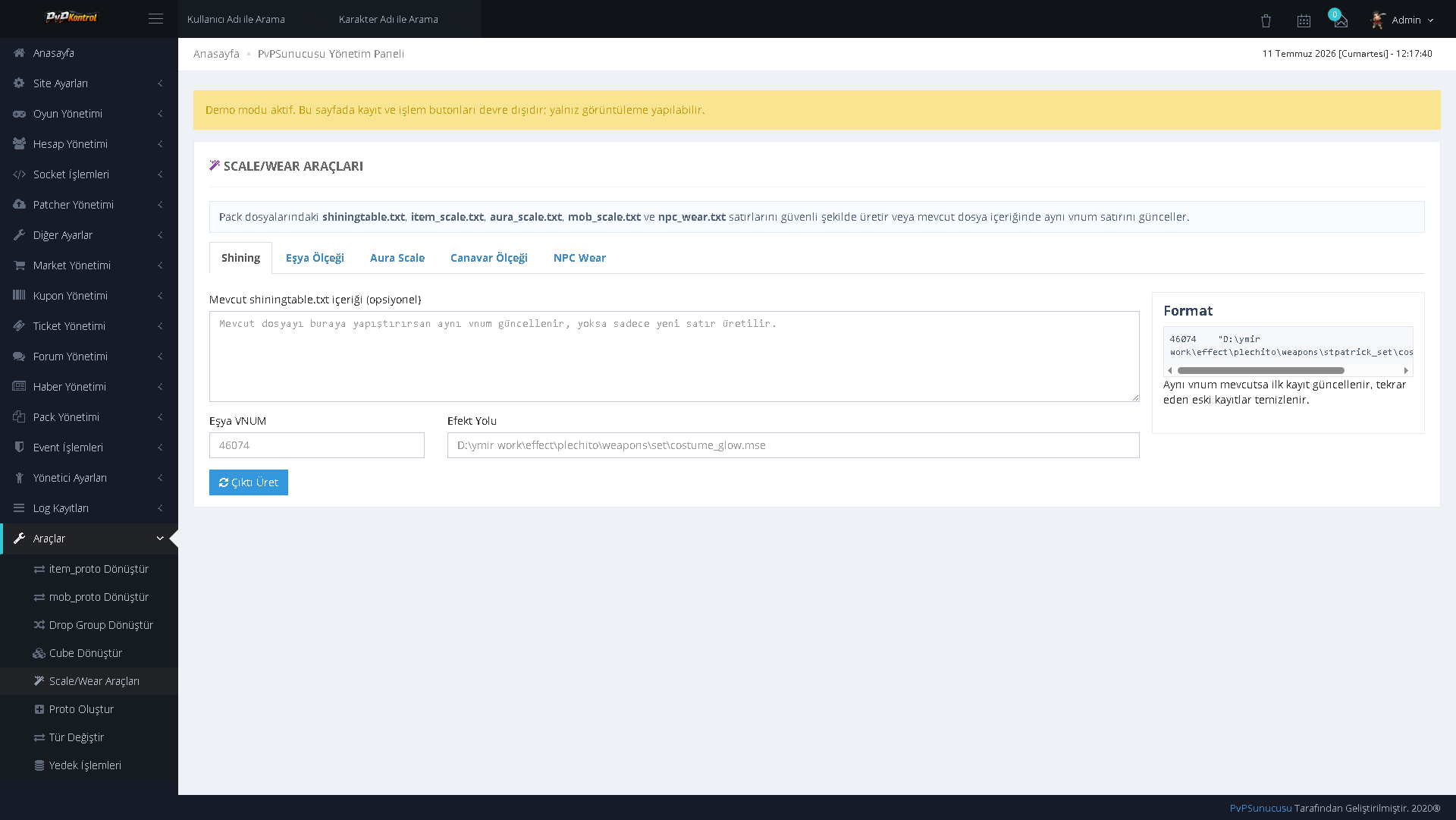This screenshot has height=820, width=1456.
Task: Click the Socket İşlemleri code icon
Action: (x=19, y=174)
